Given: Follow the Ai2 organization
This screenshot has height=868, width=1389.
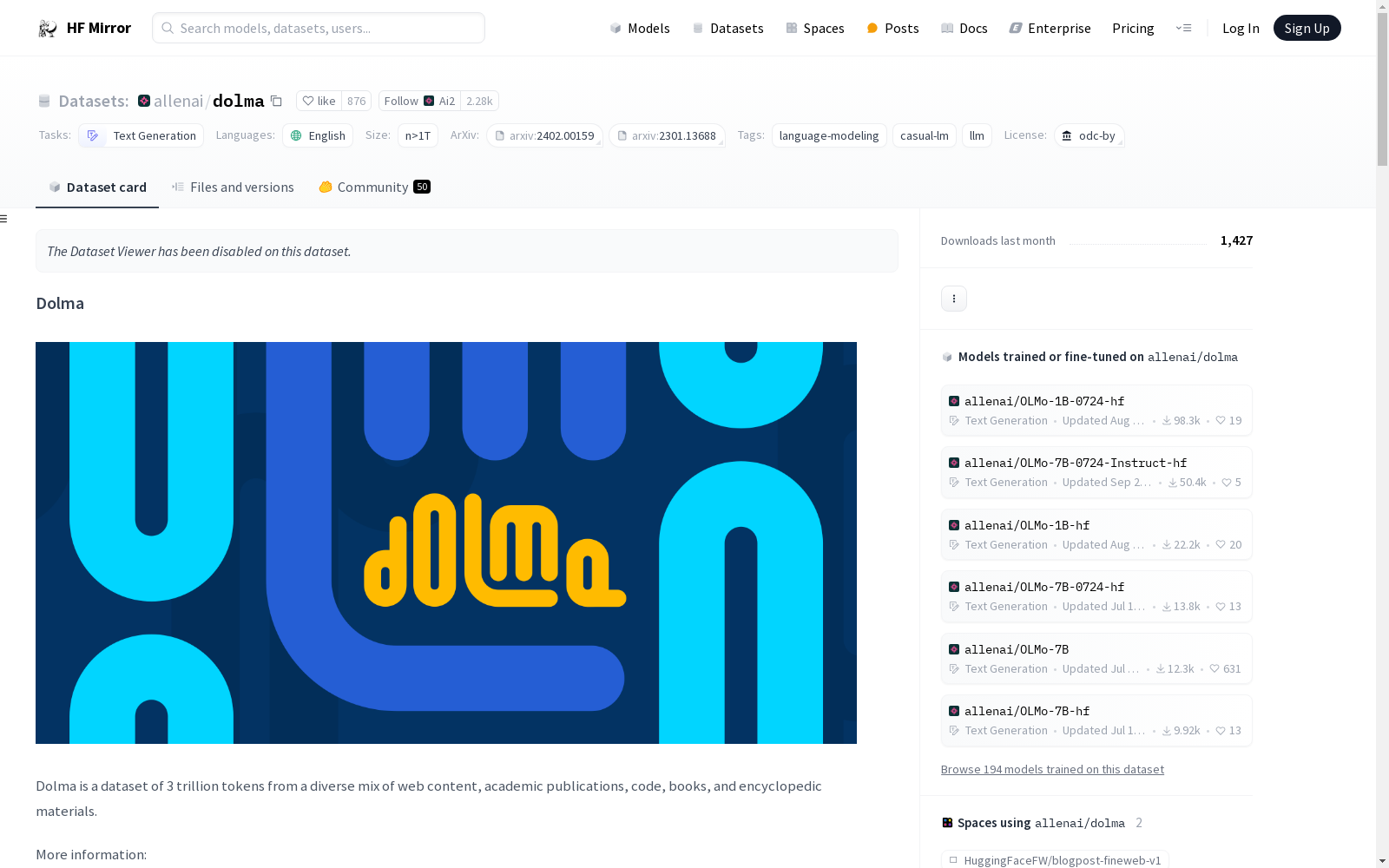Looking at the screenshot, I should coord(419,101).
